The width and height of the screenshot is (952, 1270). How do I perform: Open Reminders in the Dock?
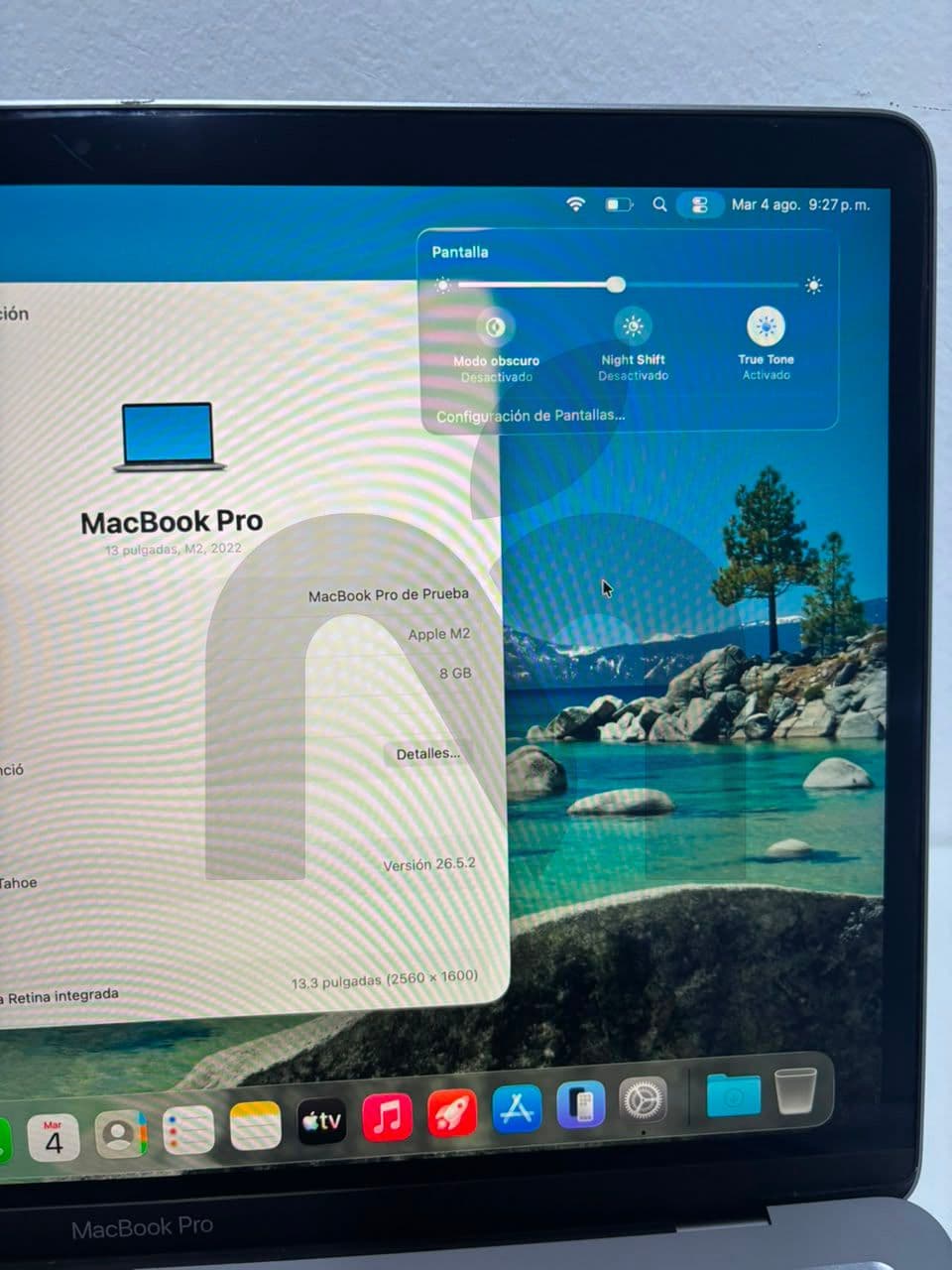tap(188, 1130)
